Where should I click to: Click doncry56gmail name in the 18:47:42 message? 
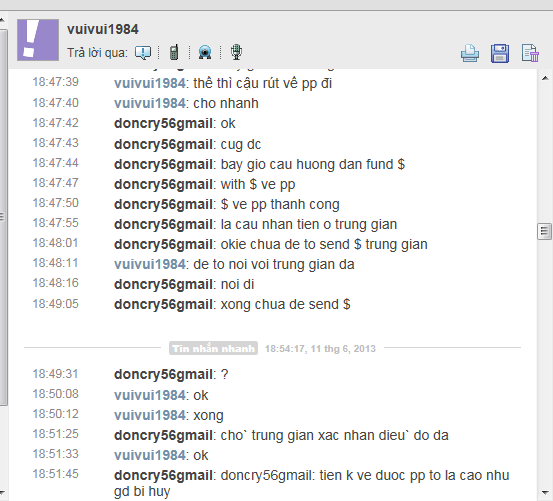pos(163,124)
